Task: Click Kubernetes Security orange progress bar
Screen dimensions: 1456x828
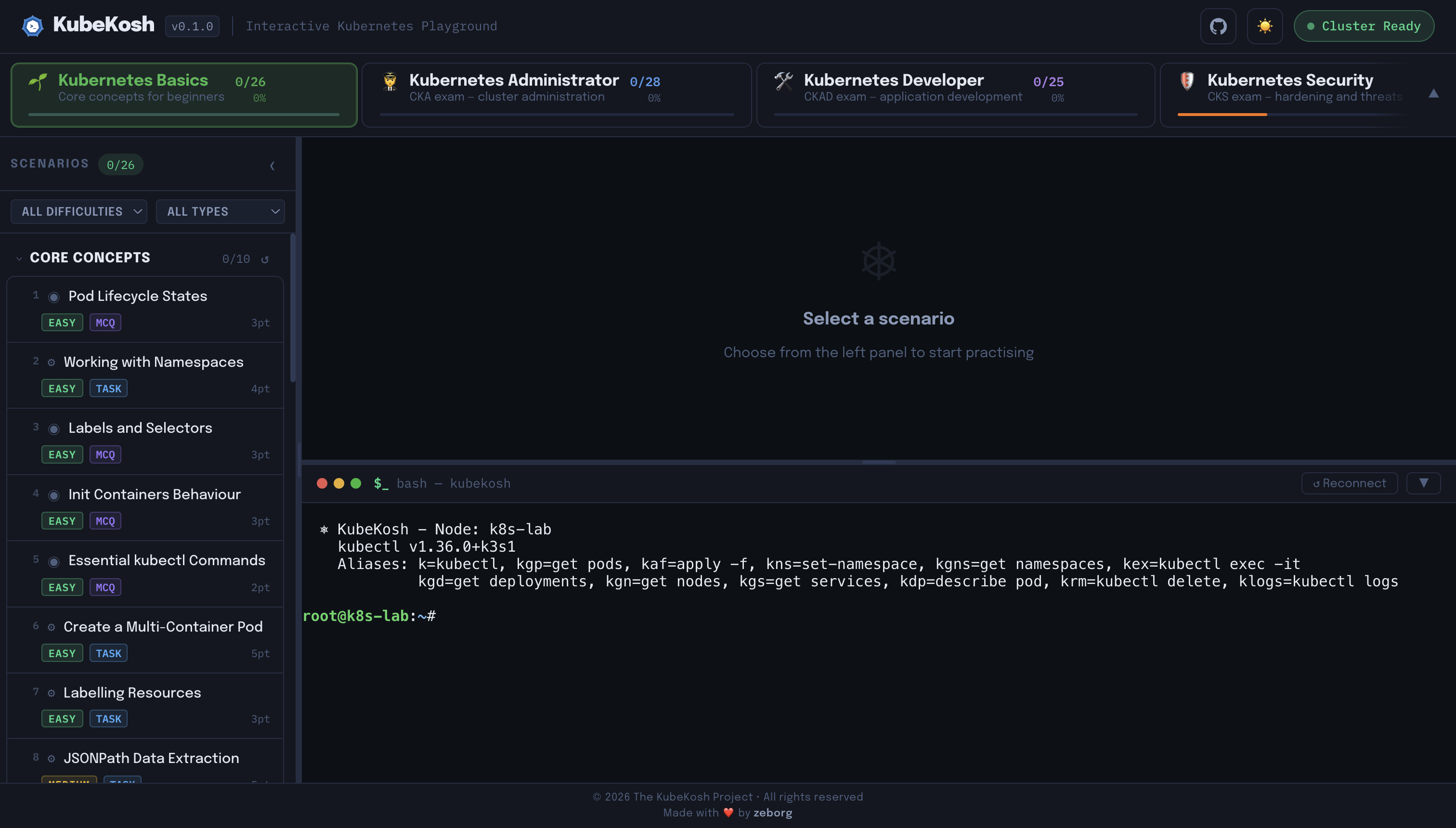Action: click(1222, 114)
